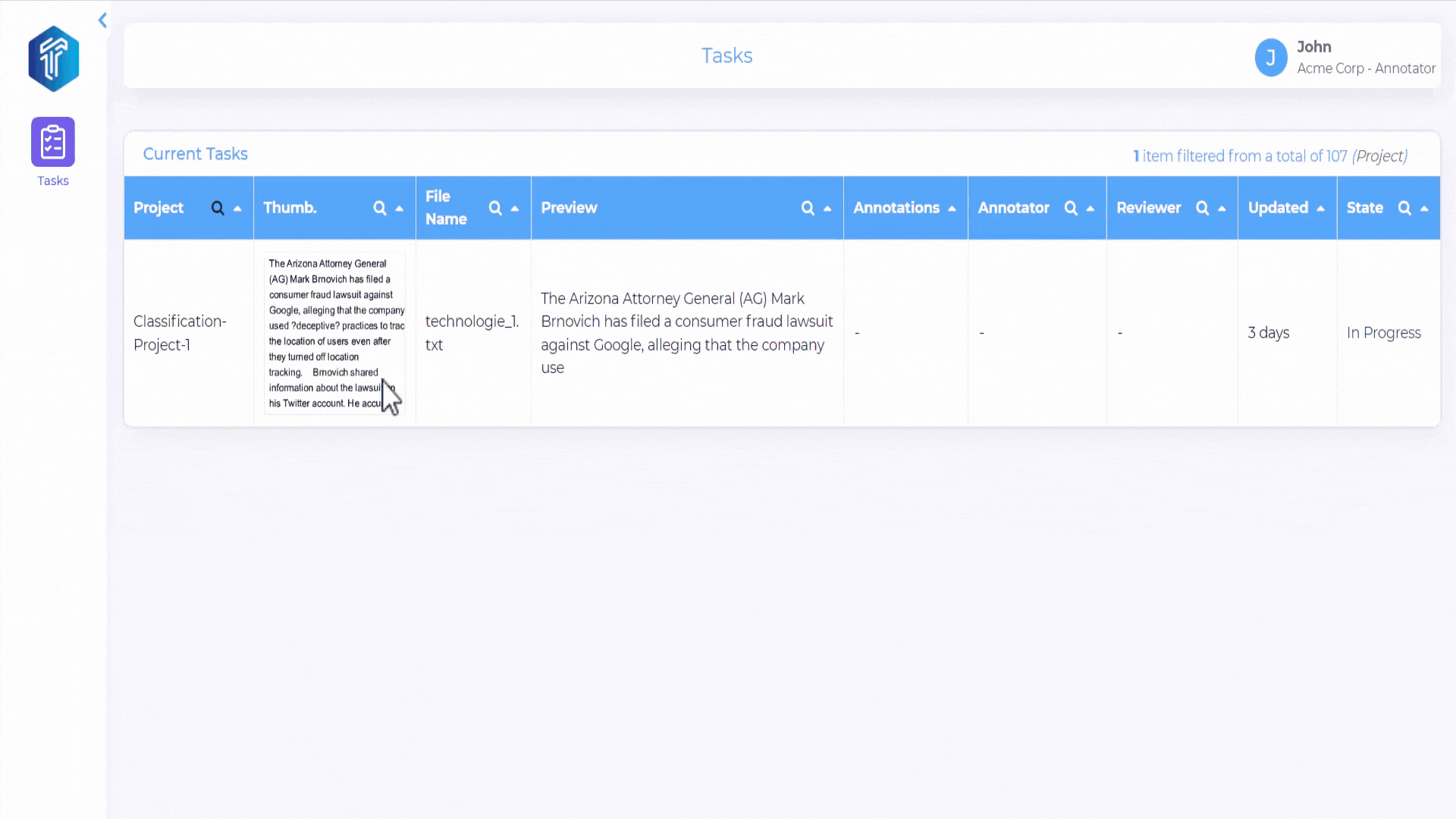The width and height of the screenshot is (1456, 819).
Task: Search the File Name column
Action: tap(495, 208)
